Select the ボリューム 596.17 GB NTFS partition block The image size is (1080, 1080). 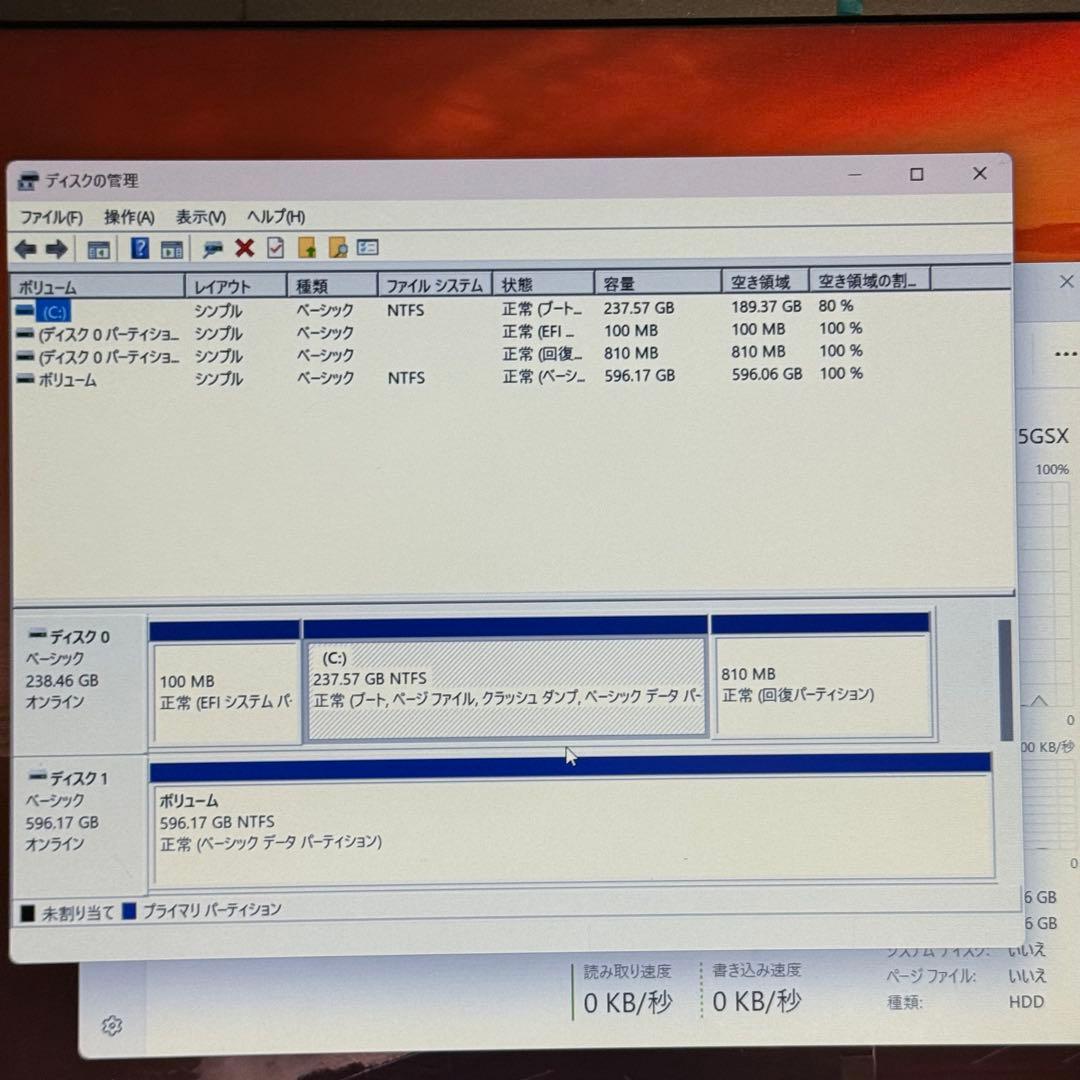pos(572,820)
